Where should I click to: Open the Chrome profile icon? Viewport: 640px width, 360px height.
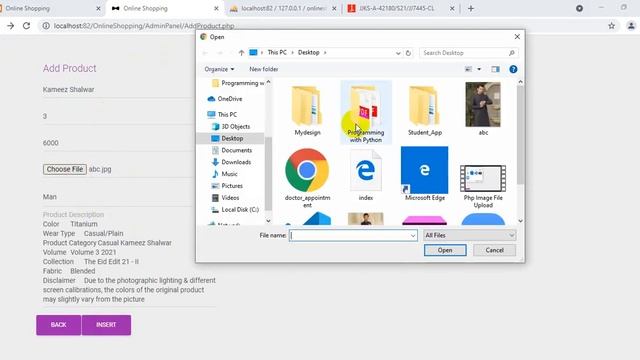(631, 26)
